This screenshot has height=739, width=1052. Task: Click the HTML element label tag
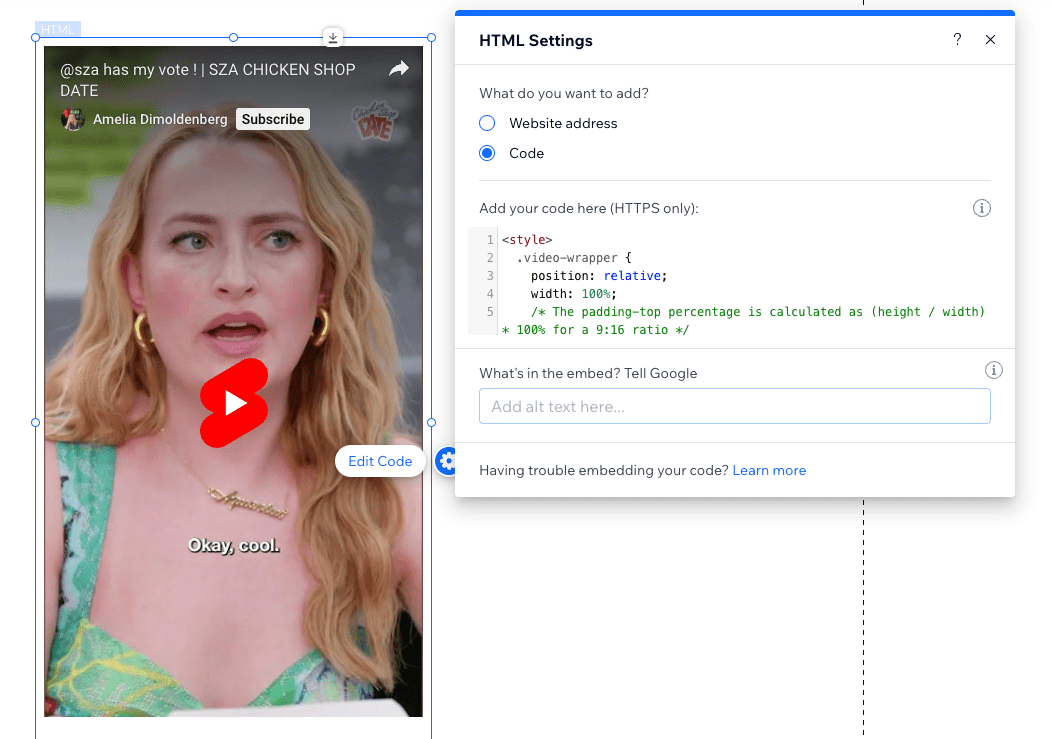click(58, 30)
